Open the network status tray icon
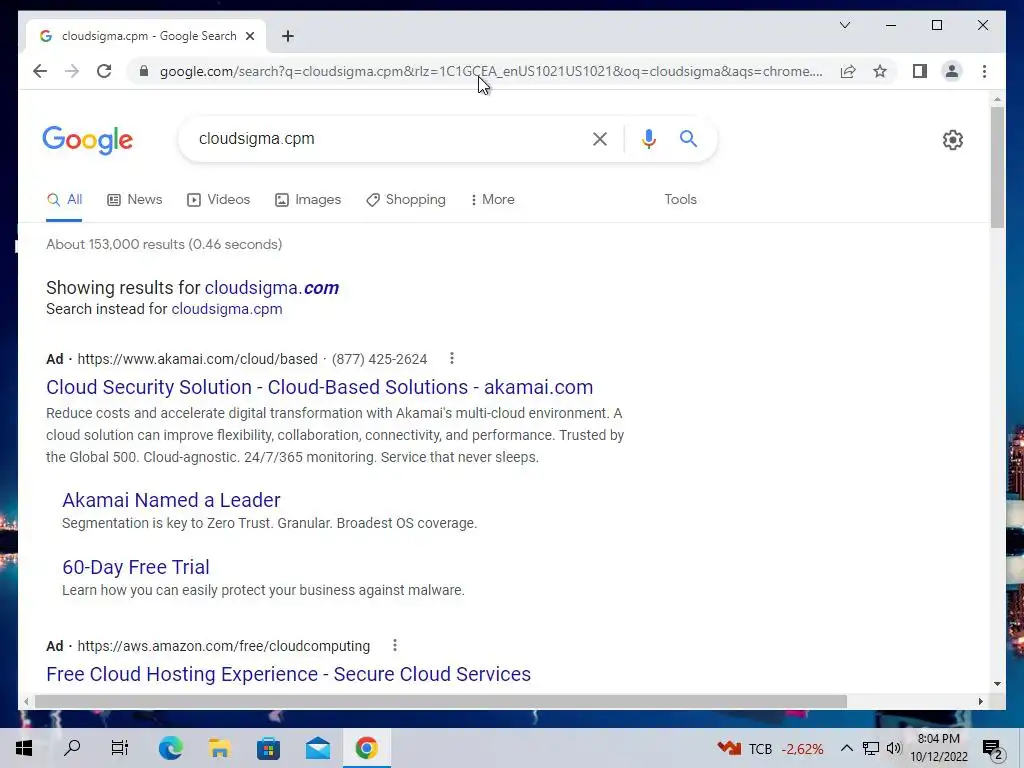This screenshot has width=1024, height=768. point(871,748)
